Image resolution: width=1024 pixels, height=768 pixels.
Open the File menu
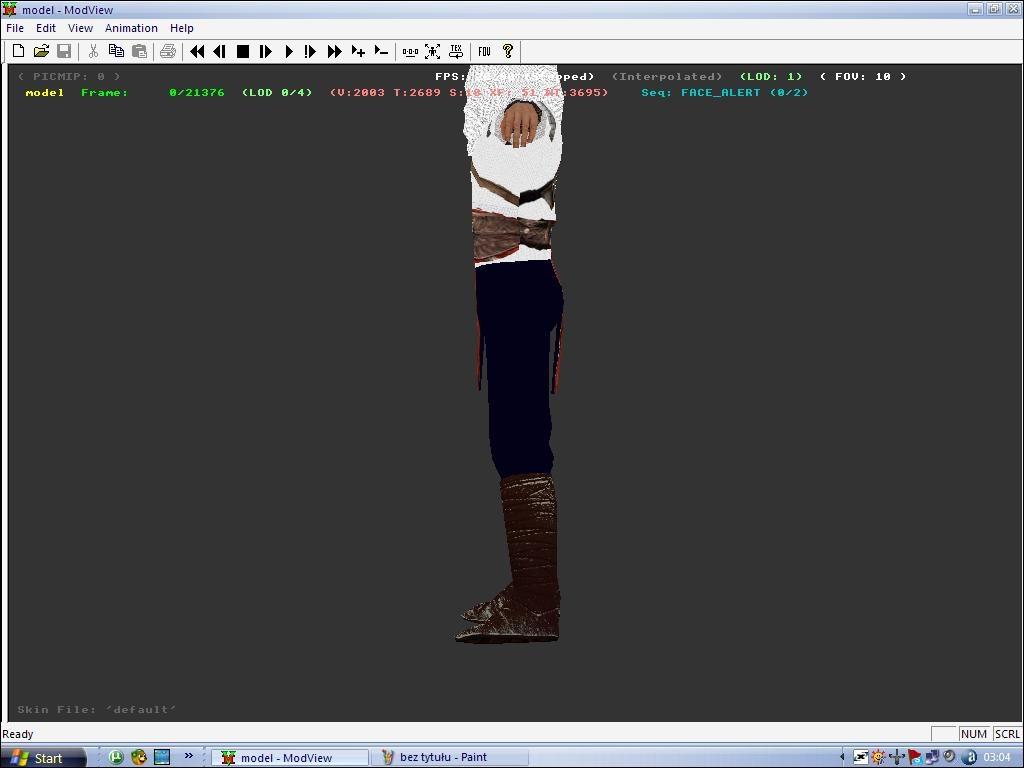pyautogui.click(x=15, y=28)
